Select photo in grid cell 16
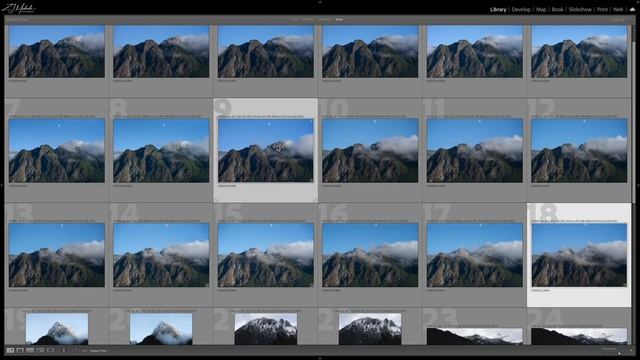640x360 pixels. [370, 255]
